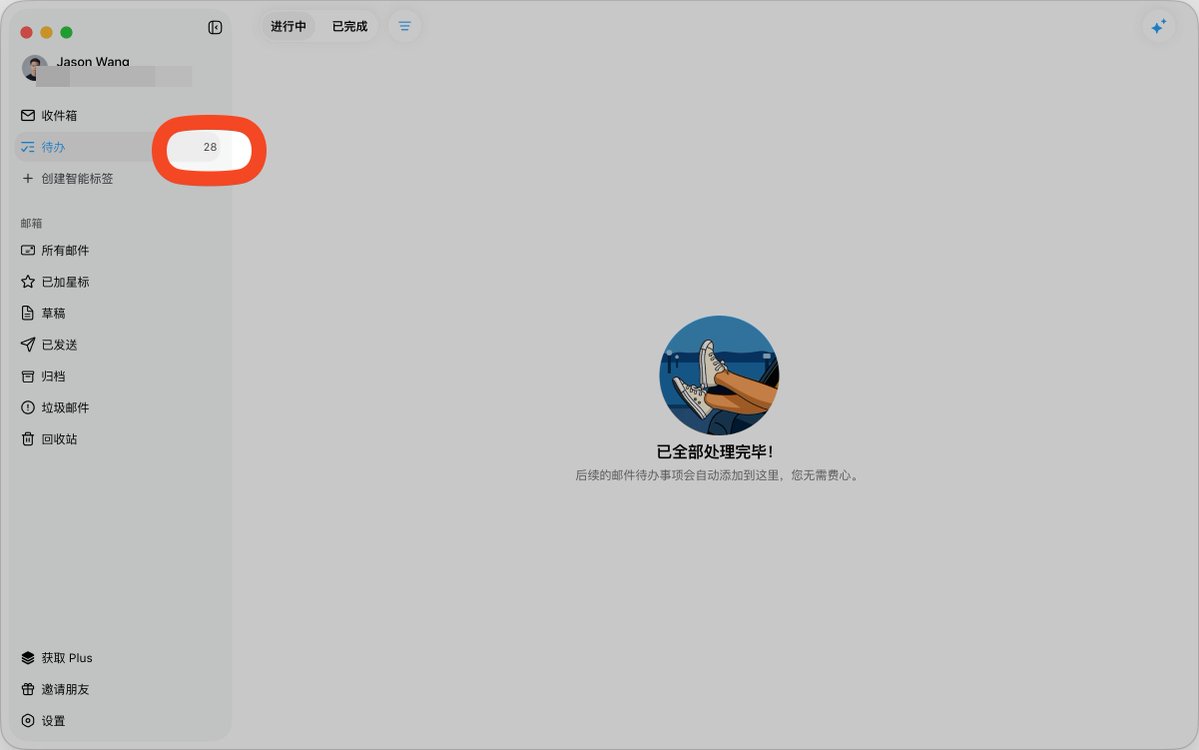Toggle to the 已完成 completed view

pos(348,26)
